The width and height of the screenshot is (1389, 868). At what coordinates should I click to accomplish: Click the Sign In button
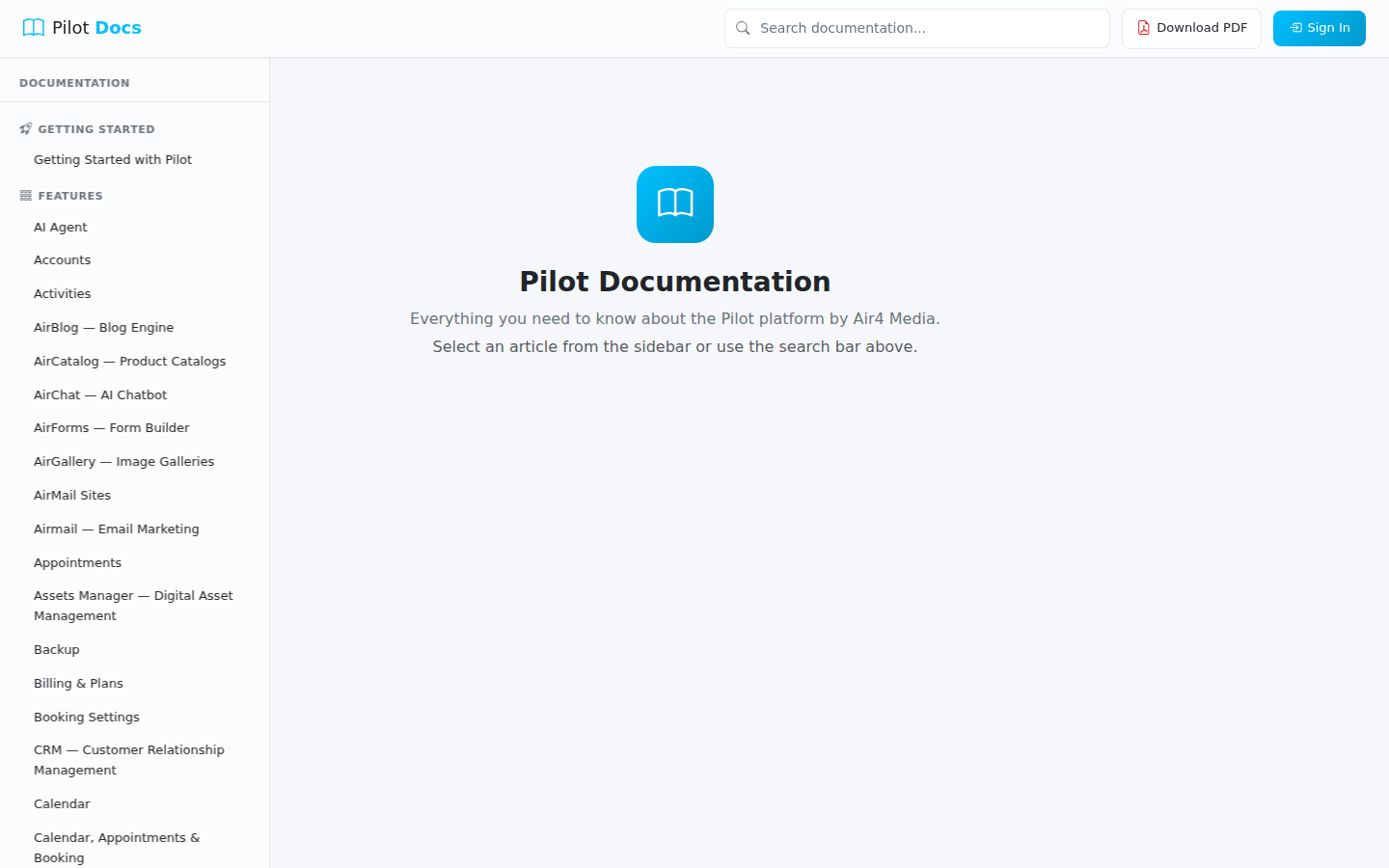pyautogui.click(x=1319, y=28)
